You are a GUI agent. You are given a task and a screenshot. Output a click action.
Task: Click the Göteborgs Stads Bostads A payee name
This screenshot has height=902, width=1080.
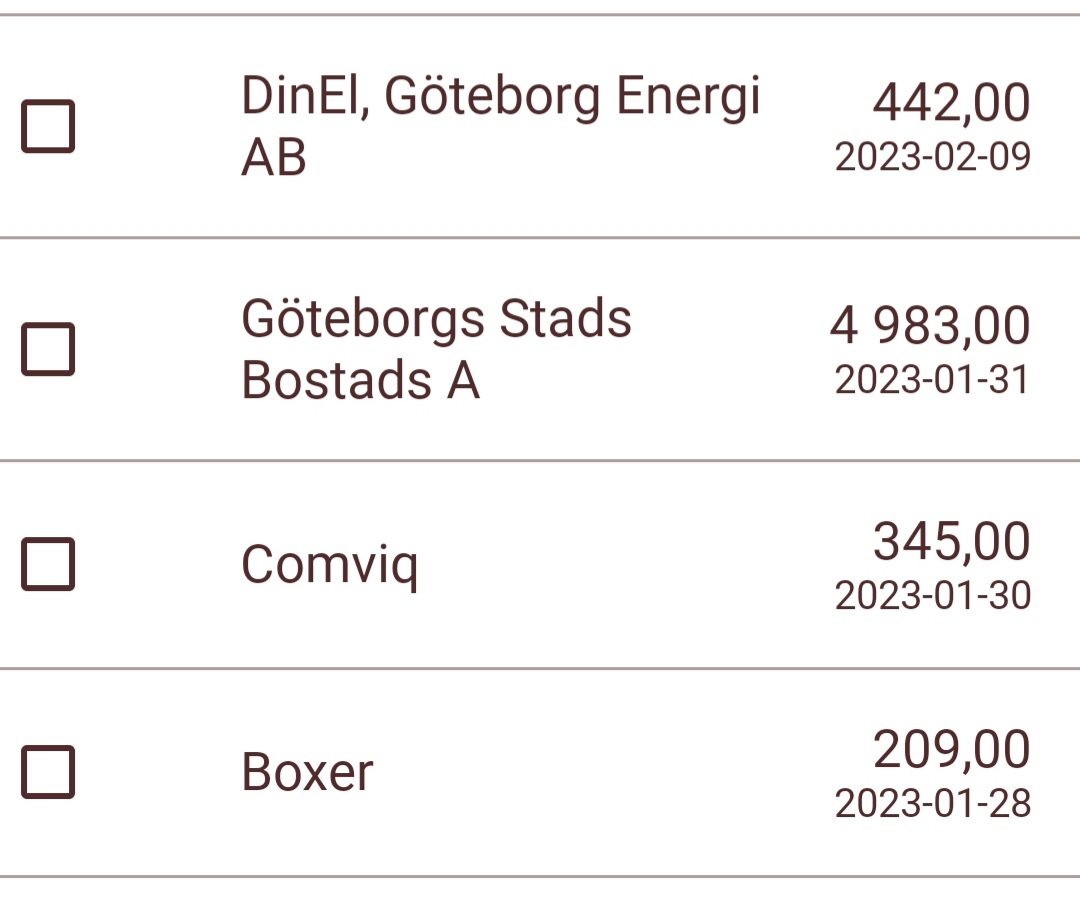tap(436, 349)
